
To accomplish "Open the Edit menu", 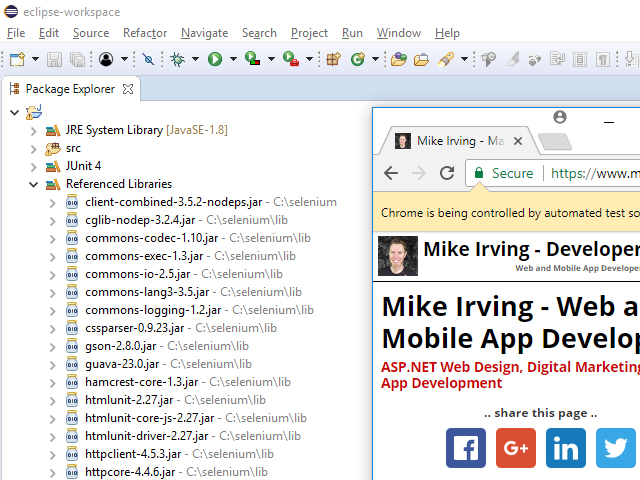I will pyautogui.click(x=49, y=33).
